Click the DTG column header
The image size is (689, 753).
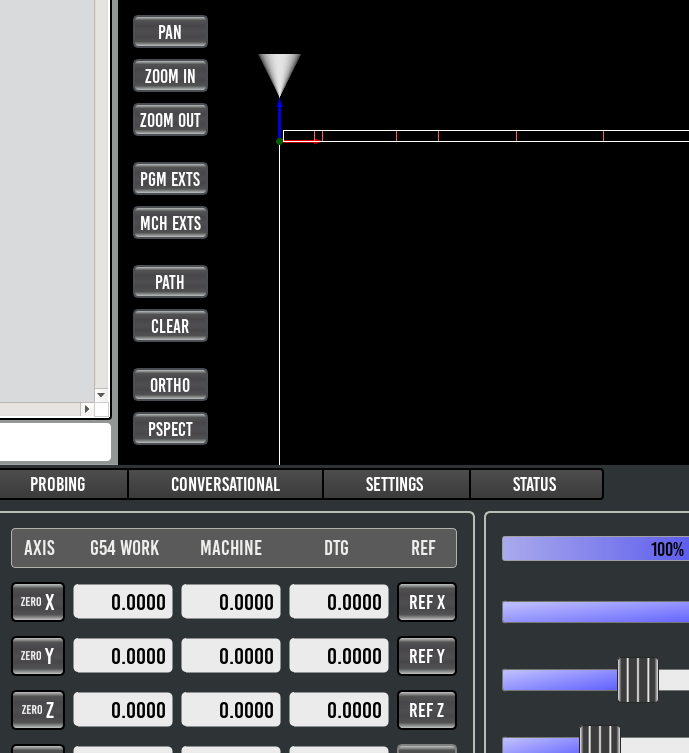[x=336, y=548]
